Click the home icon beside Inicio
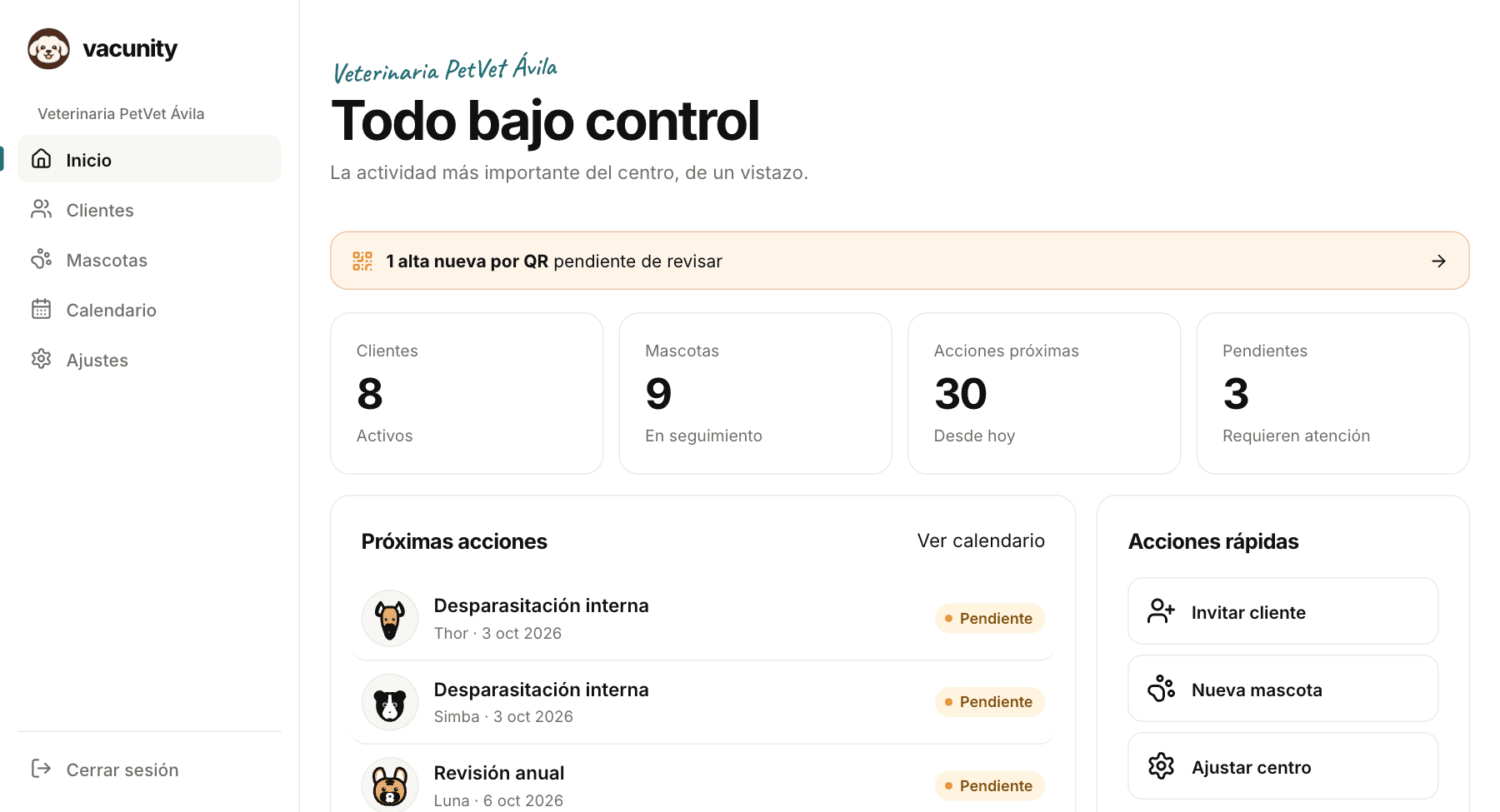The height and width of the screenshot is (812, 1500). point(42,159)
